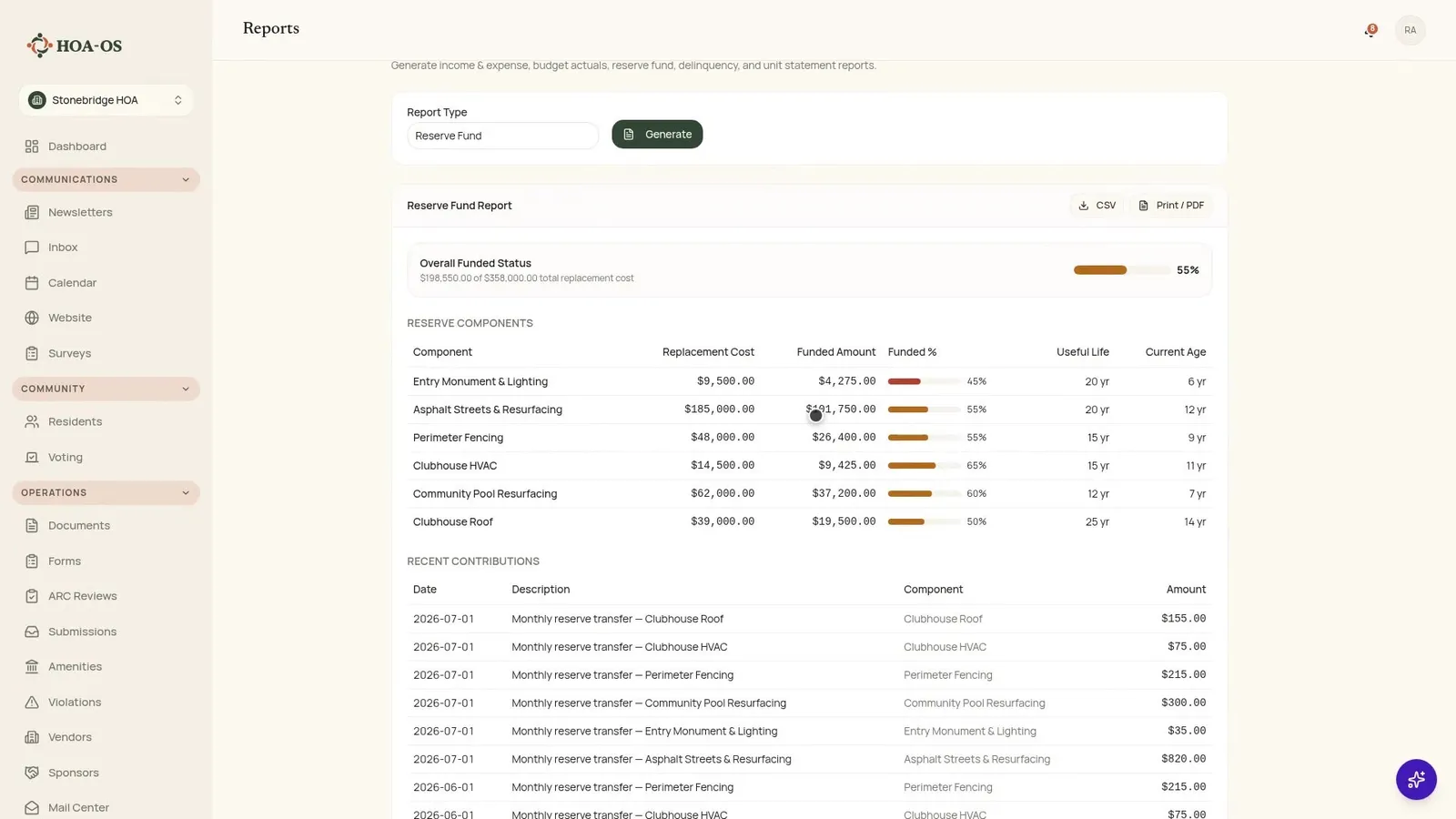This screenshot has height=819, width=1456.
Task: Open the AI assistant sparkle button
Action: tap(1416, 779)
